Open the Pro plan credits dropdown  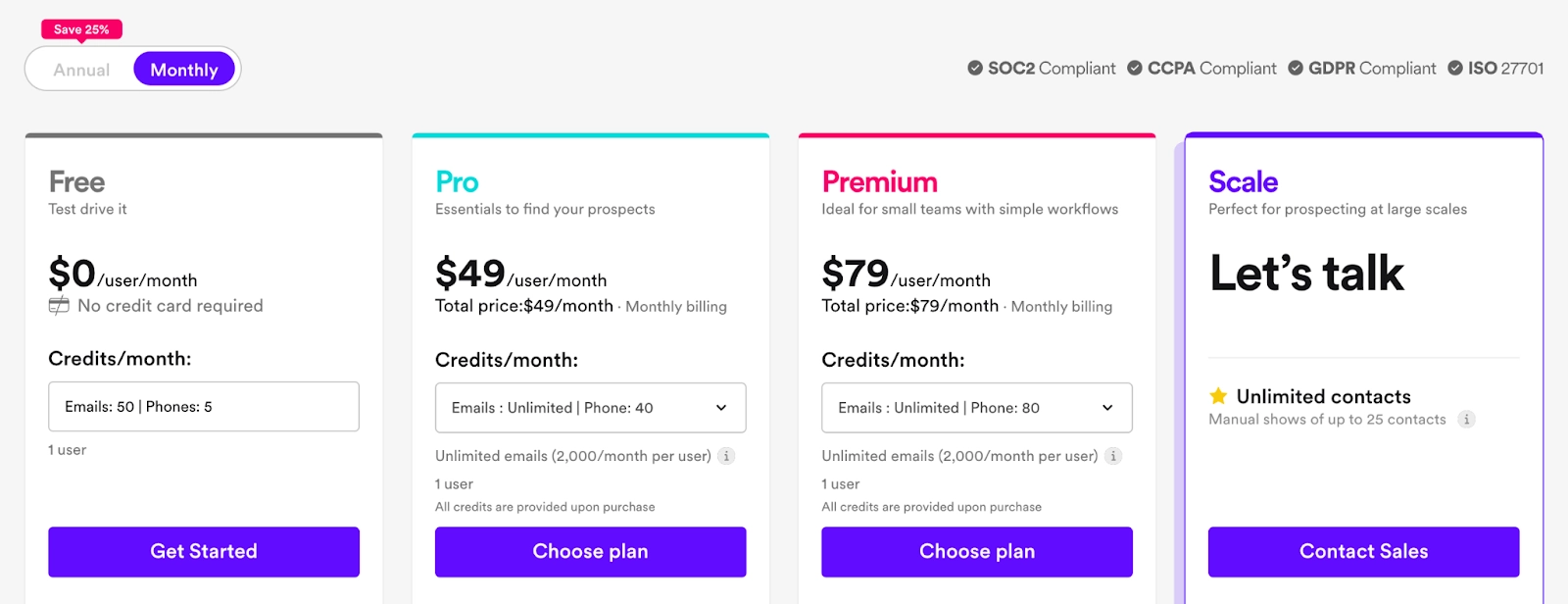[590, 408]
